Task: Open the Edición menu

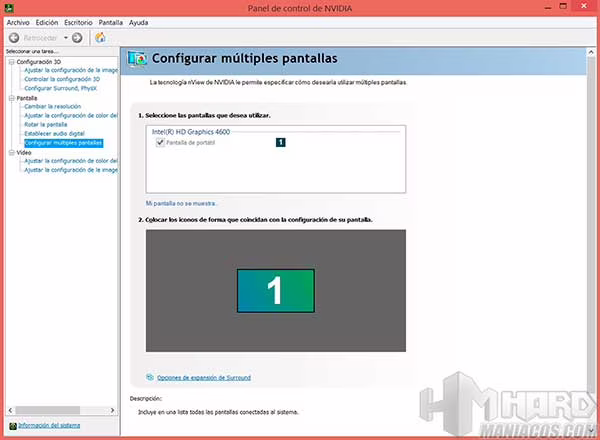Action: click(47, 23)
